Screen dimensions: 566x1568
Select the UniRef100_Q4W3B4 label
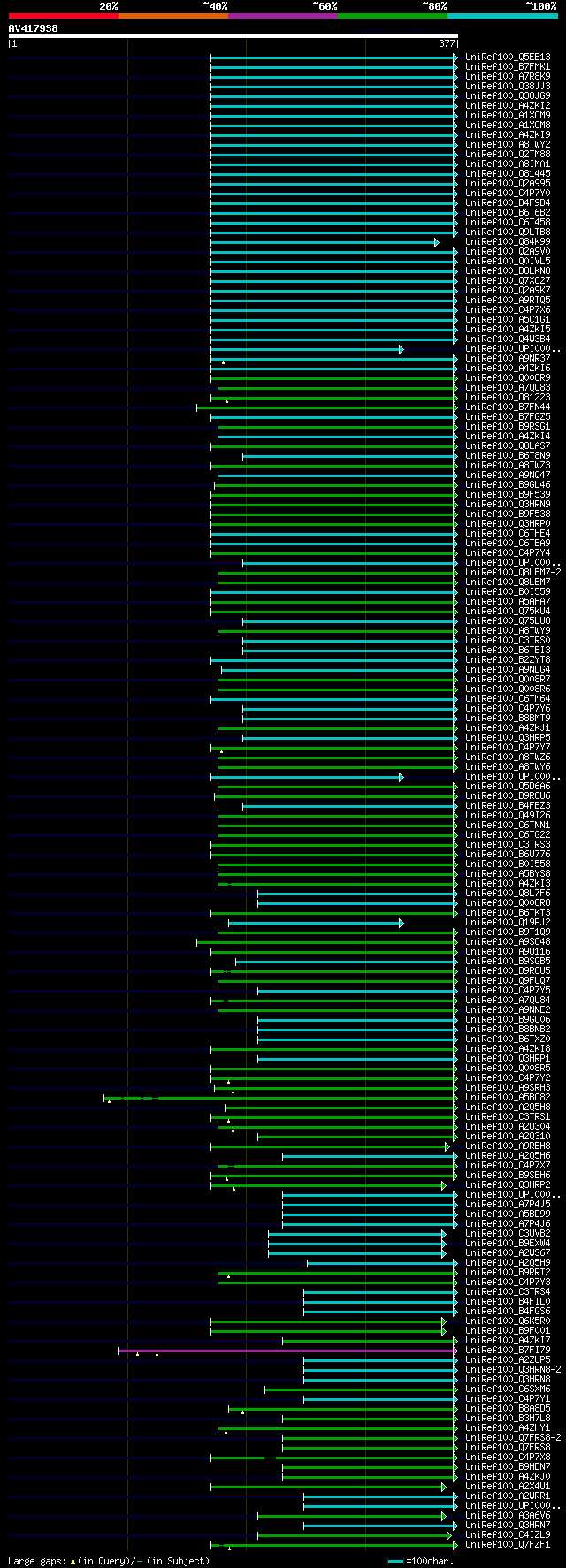pyautogui.click(x=508, y=339)
